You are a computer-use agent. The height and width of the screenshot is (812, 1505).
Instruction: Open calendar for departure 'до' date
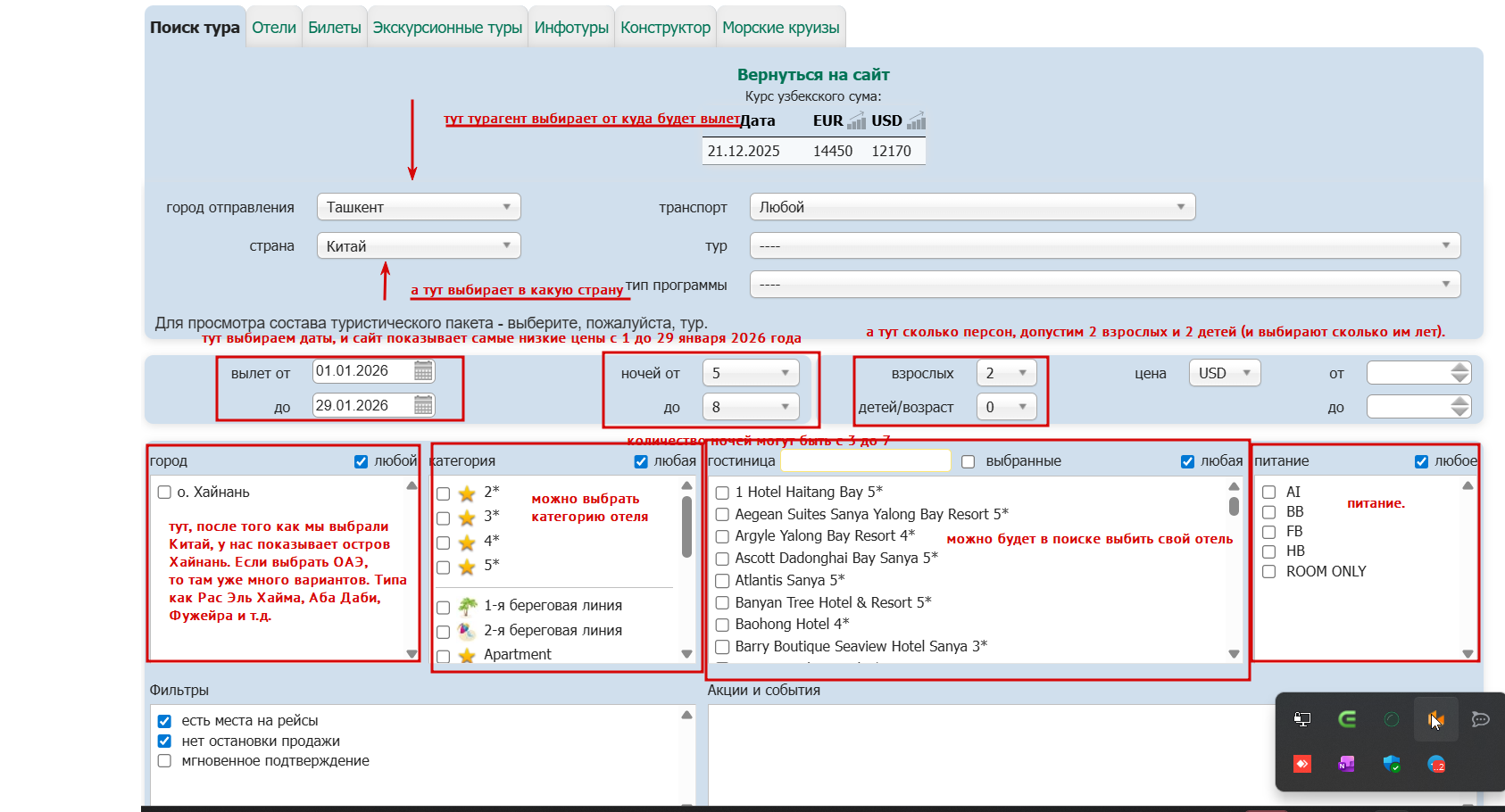pos(423,405)
